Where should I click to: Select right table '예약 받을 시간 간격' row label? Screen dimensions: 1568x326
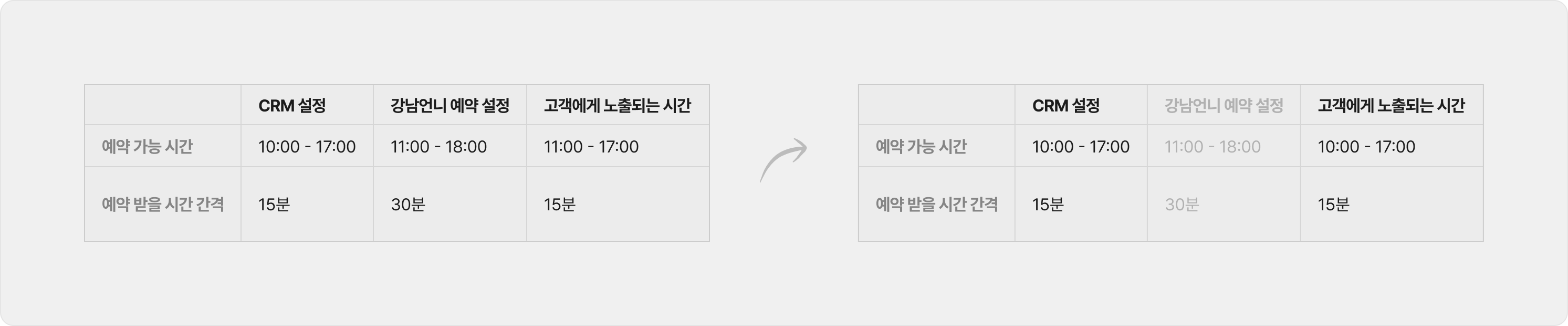click(x=936, y=205)
